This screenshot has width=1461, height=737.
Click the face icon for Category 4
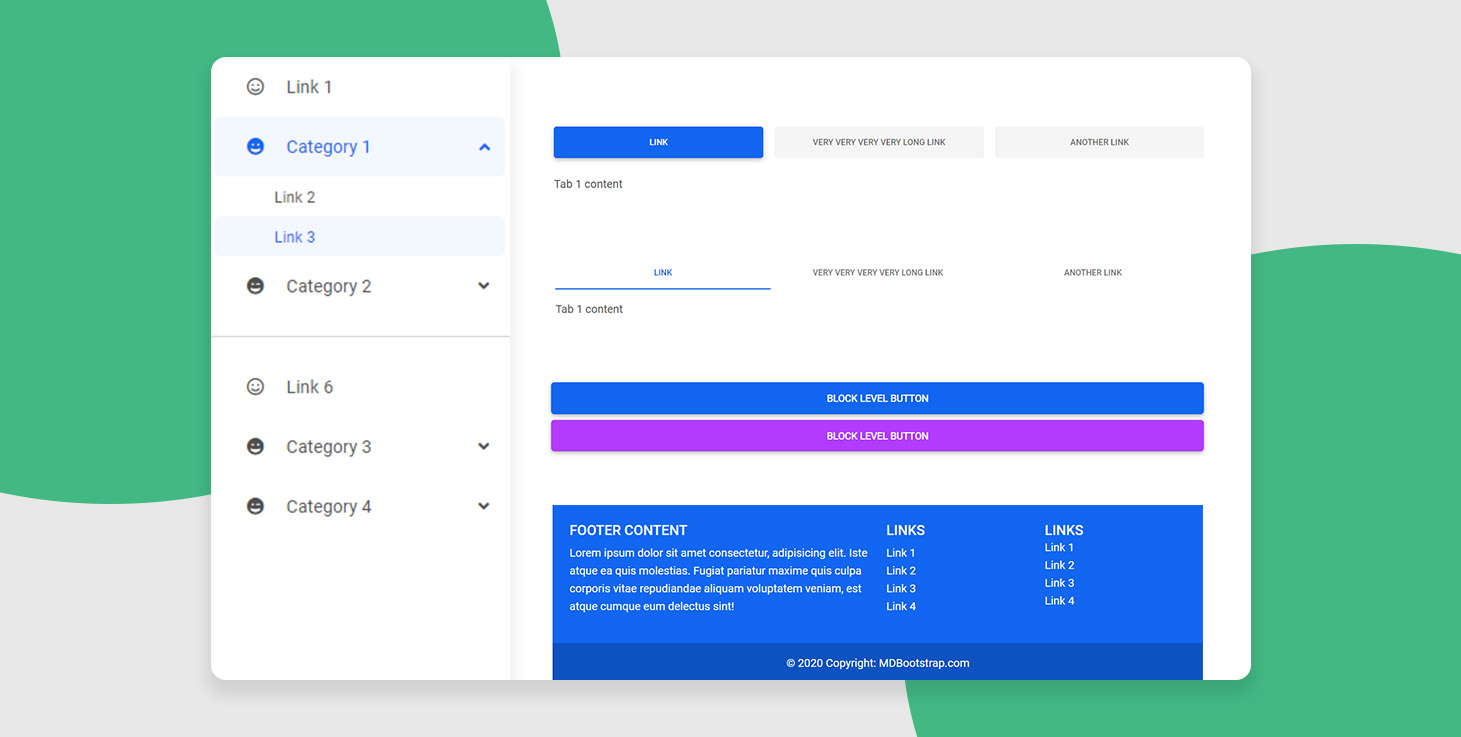pos(255,507)
